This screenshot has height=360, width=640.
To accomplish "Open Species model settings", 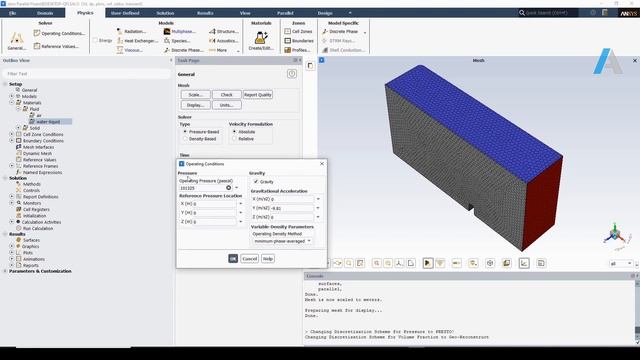I will click(177, 41).
